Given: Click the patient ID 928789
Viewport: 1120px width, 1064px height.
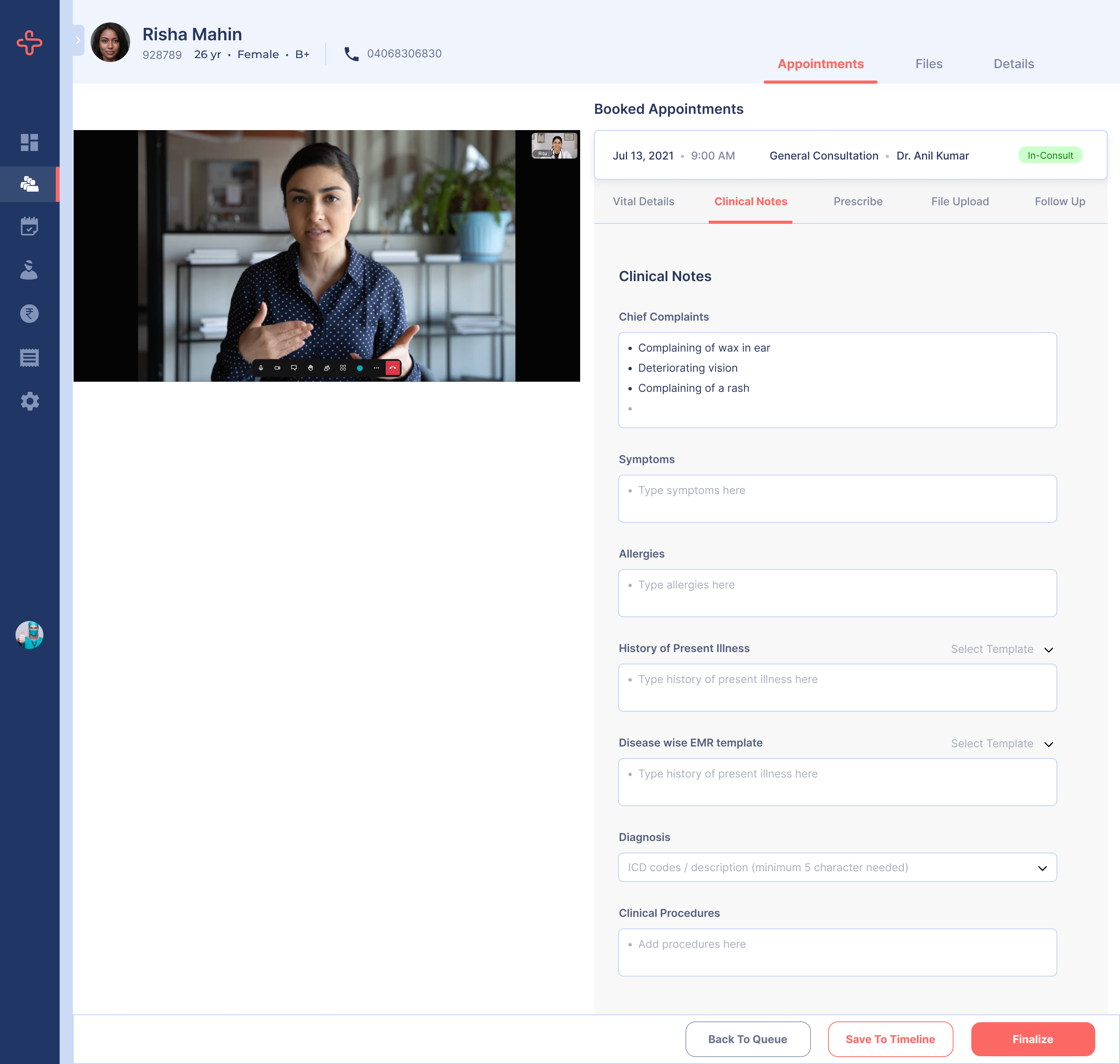Looking at the screenshot, I should pyautogui.click(x=162, y=55).
